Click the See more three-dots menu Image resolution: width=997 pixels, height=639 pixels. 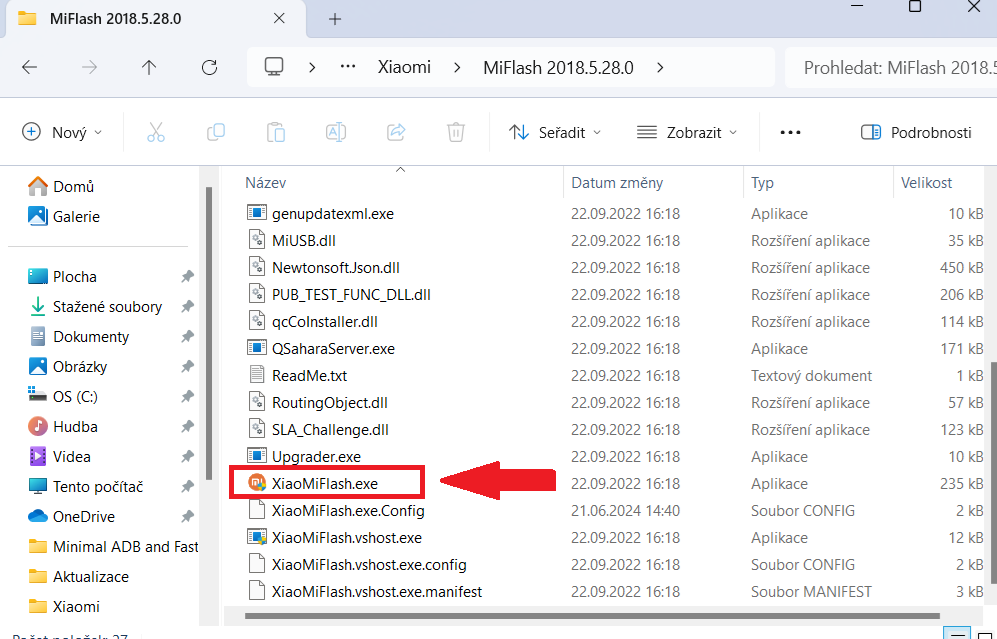[790, 132]
